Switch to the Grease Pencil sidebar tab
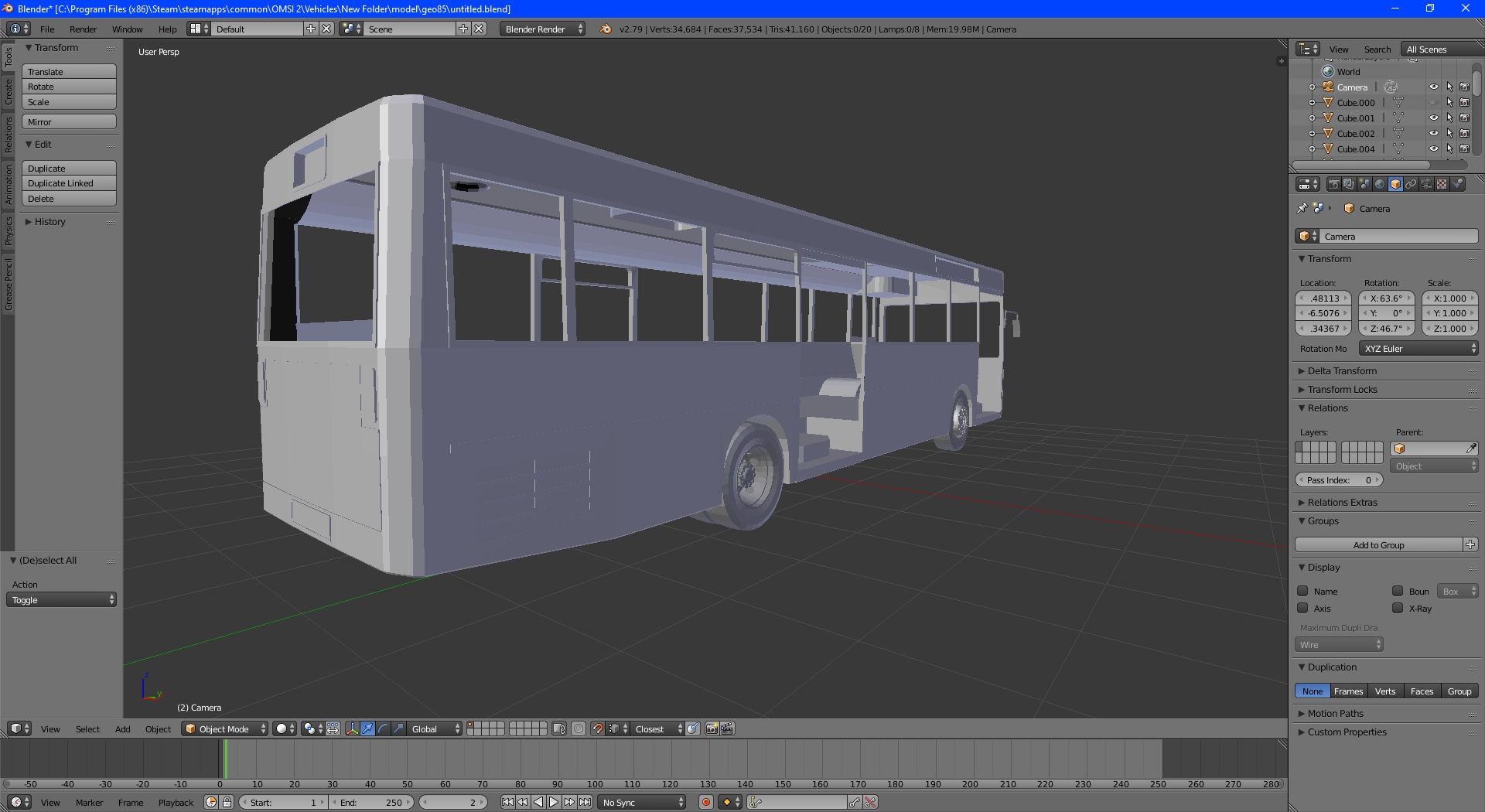The image size is (1485, 812). tap(9, 285)
